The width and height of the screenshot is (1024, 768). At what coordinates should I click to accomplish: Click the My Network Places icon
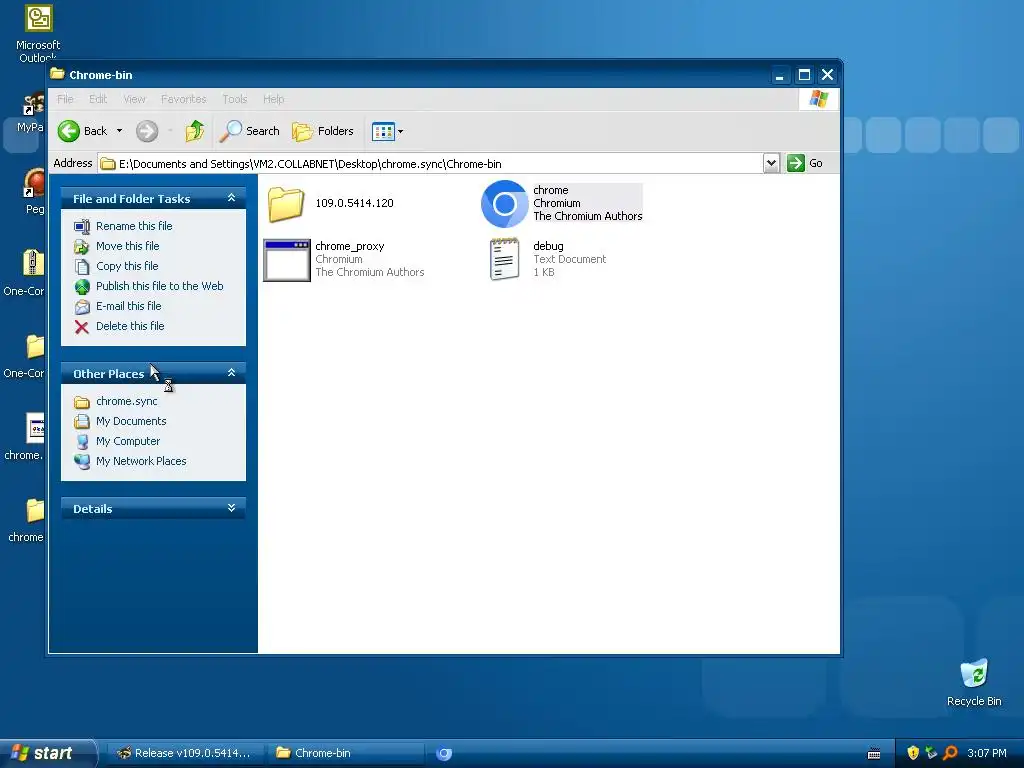82,462
